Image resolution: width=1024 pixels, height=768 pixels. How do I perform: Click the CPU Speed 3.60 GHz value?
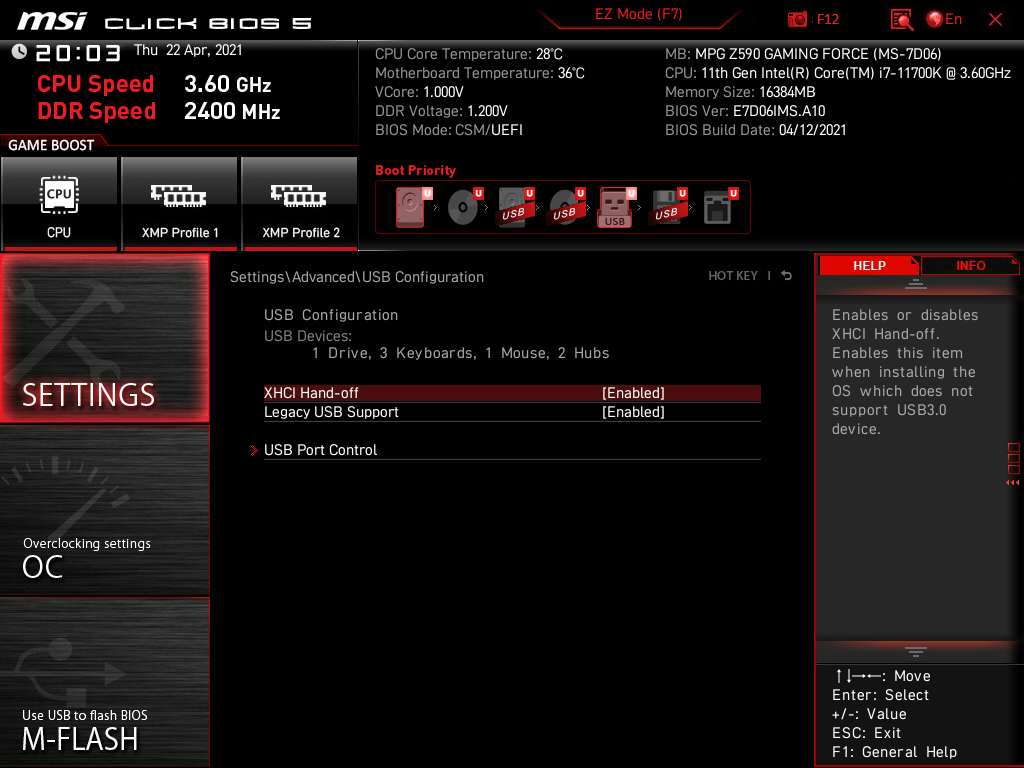point(227,84)
